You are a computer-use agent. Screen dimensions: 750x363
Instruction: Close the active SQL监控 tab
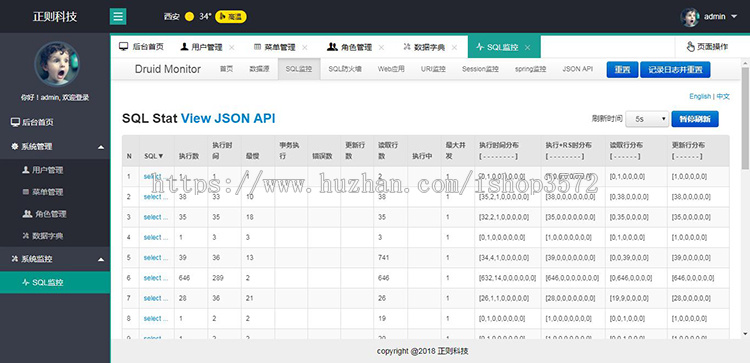point(528,47)
